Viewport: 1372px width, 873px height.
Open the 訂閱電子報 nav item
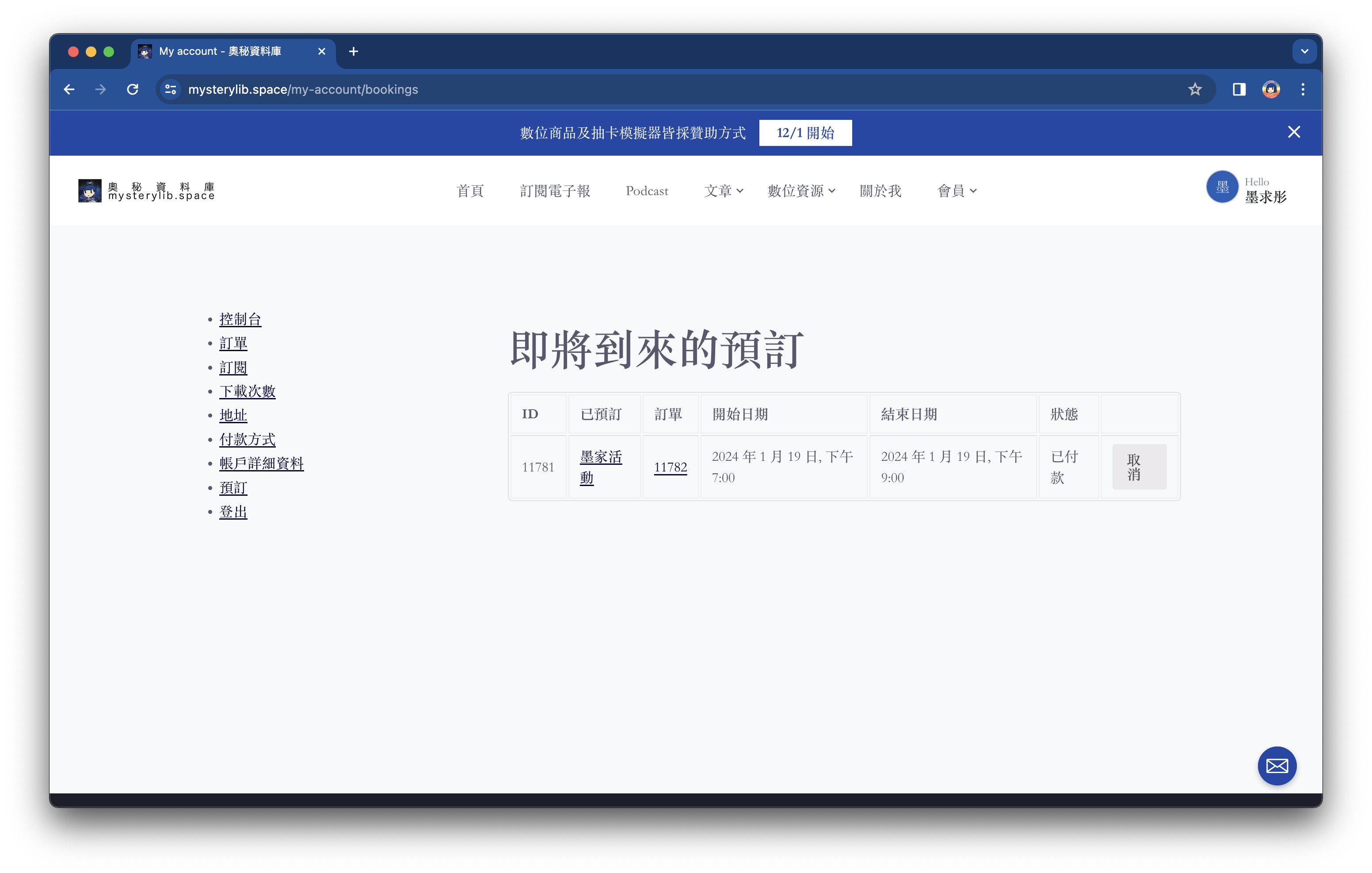555,191
